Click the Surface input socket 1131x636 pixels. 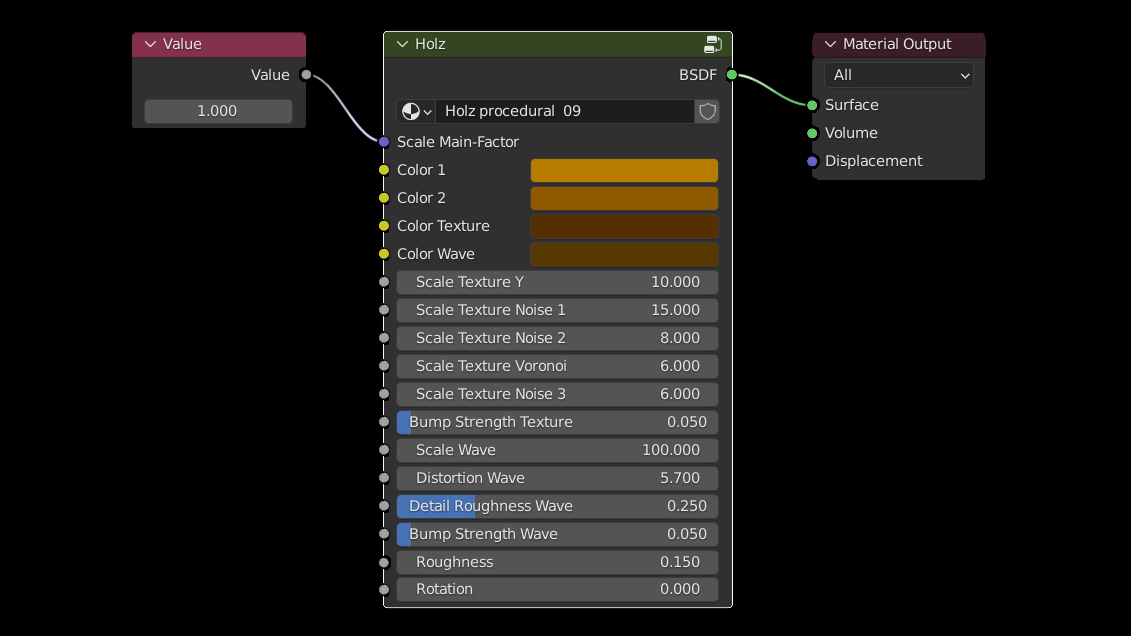tap(812, 105)
